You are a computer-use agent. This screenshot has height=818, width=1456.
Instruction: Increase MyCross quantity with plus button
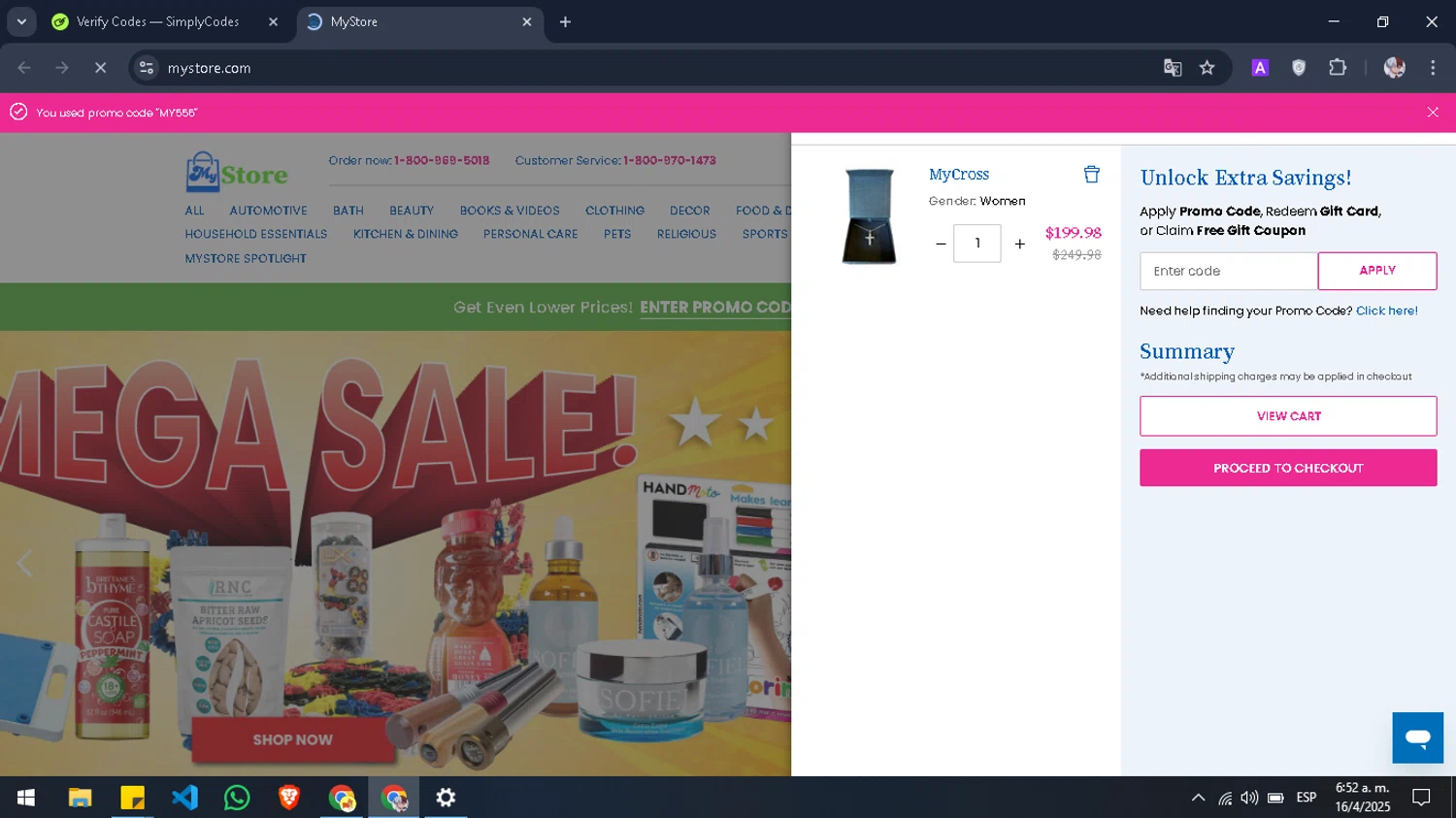point(1019,244)
